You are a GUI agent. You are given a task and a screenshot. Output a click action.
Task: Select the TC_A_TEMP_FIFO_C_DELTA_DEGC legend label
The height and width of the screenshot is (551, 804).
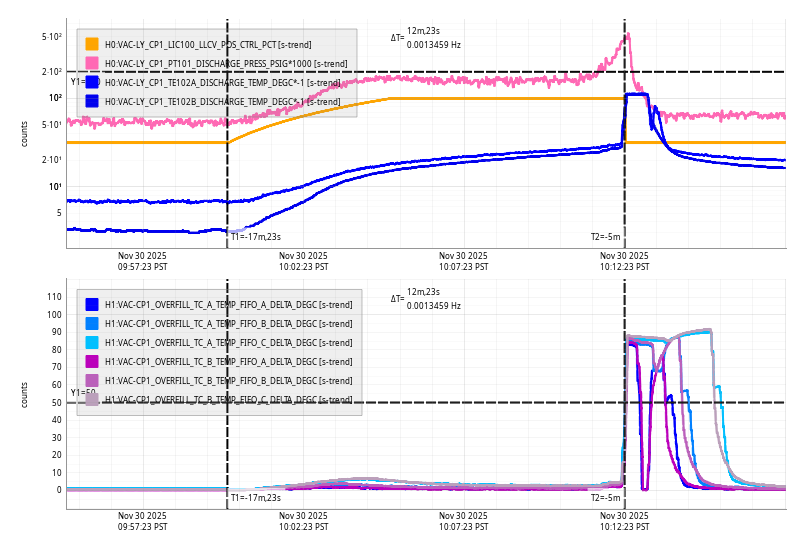228,342
